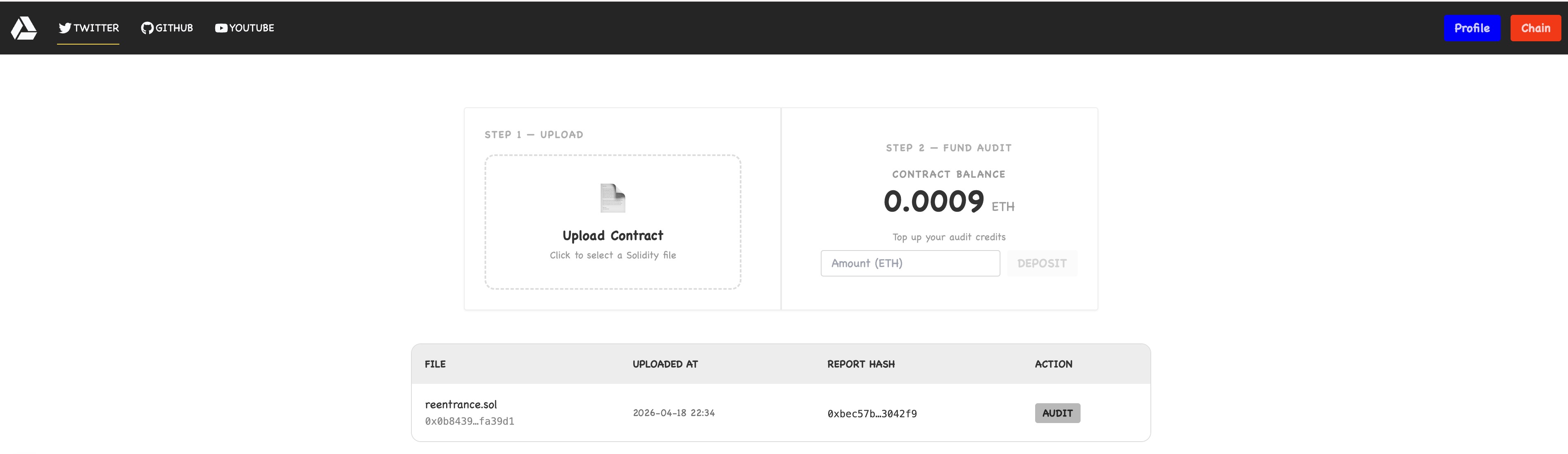Click the document icon in upload area
1568x454 pixels.
coord(612,198)
